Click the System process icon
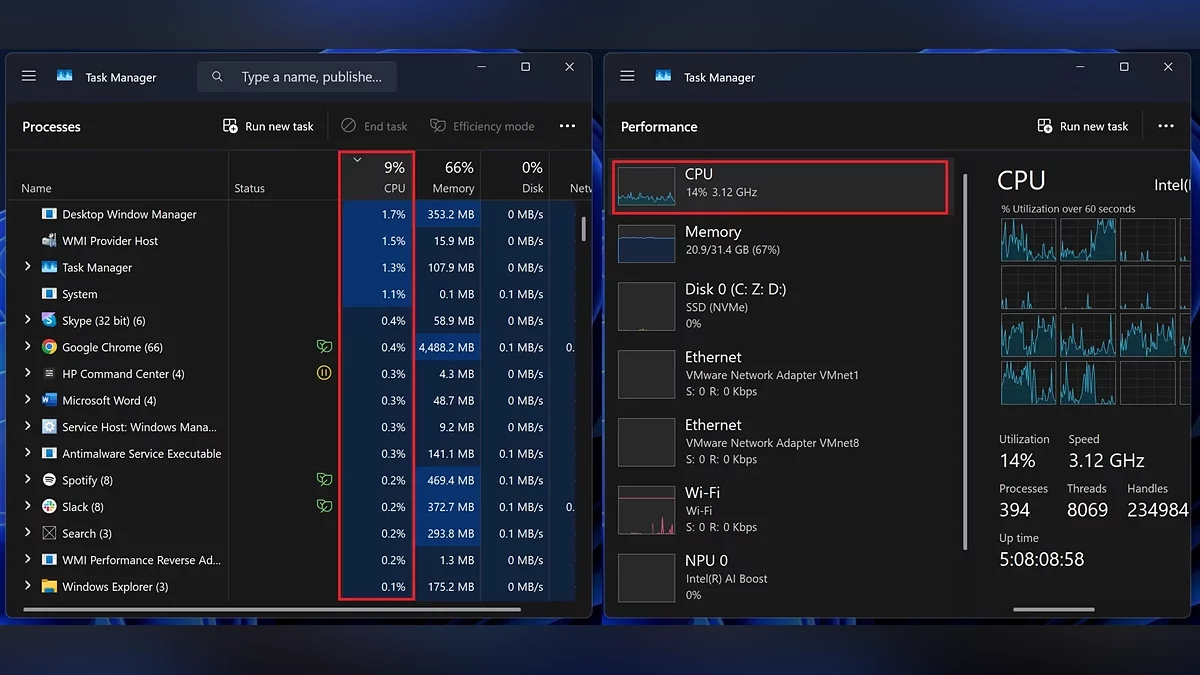The height and width of the screenshot is (675, 1200). coord(49,294)
